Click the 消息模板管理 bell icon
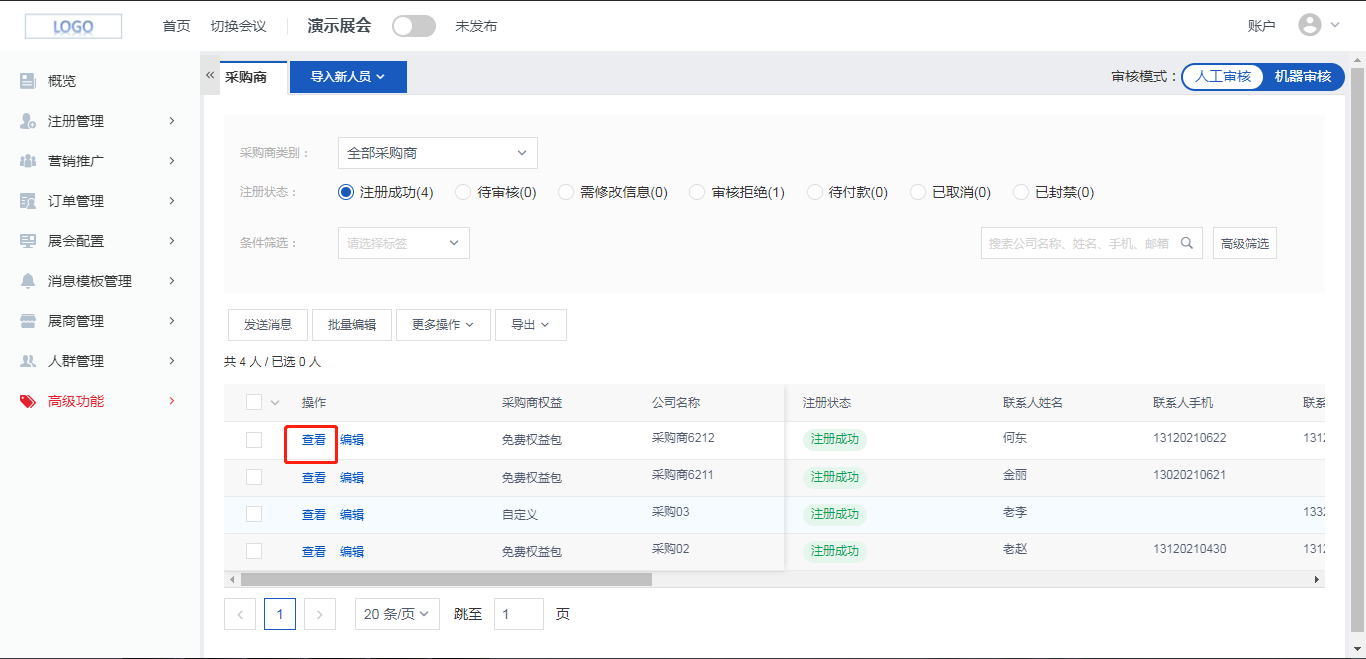 [x=28, y=281]
